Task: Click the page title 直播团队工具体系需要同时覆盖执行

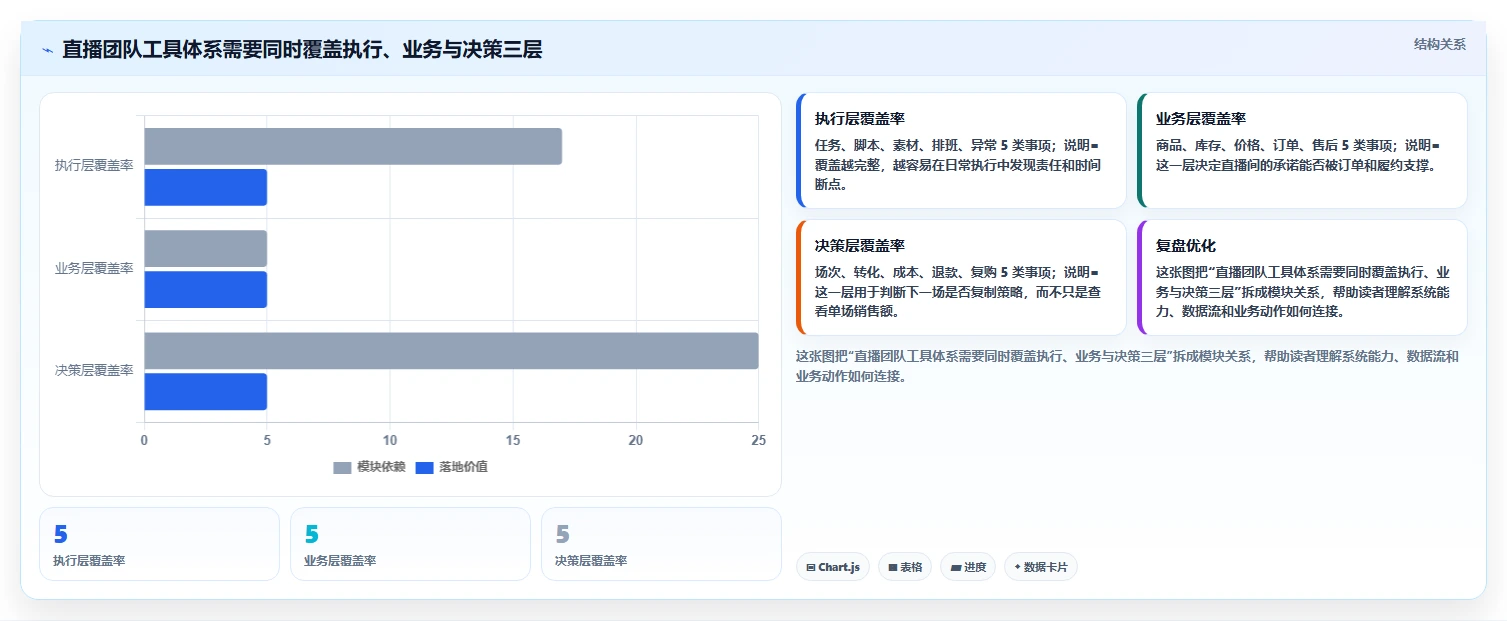Action: tap(302, 50)
